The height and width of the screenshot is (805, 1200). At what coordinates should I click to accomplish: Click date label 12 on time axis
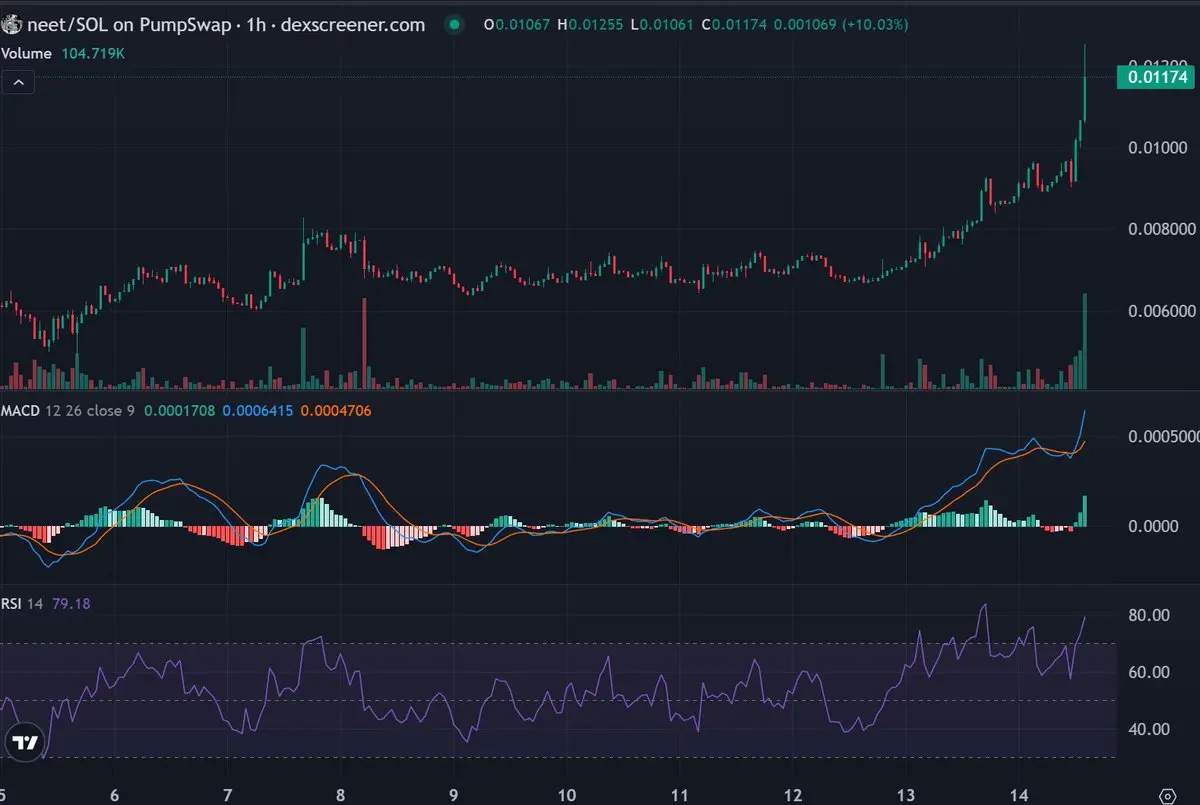[793, 795]
